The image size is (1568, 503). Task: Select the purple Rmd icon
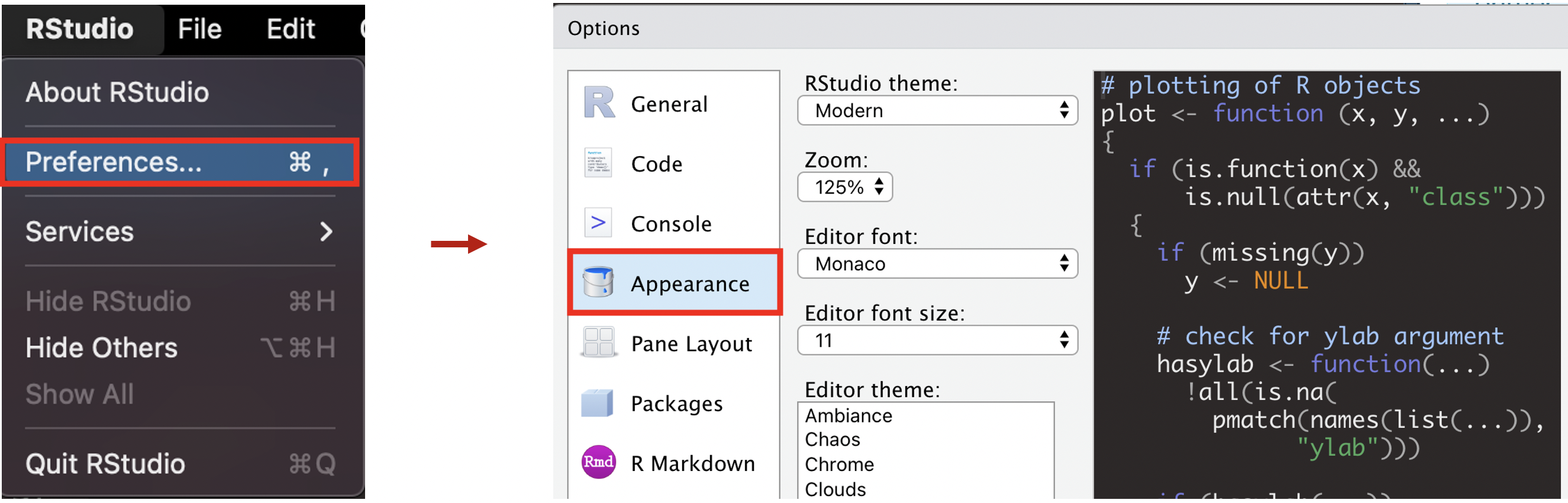tap(598, 463)
